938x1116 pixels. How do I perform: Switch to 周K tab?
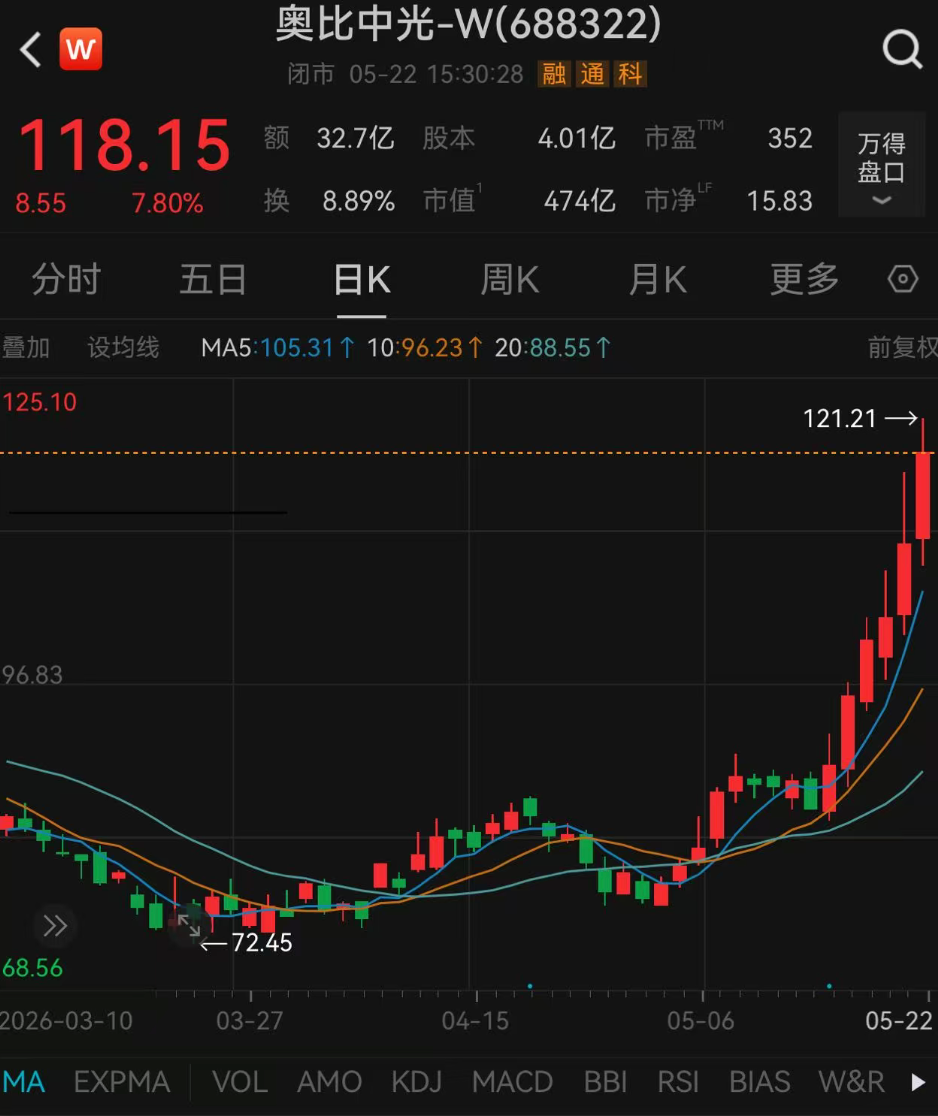click(x=510, y=279)
